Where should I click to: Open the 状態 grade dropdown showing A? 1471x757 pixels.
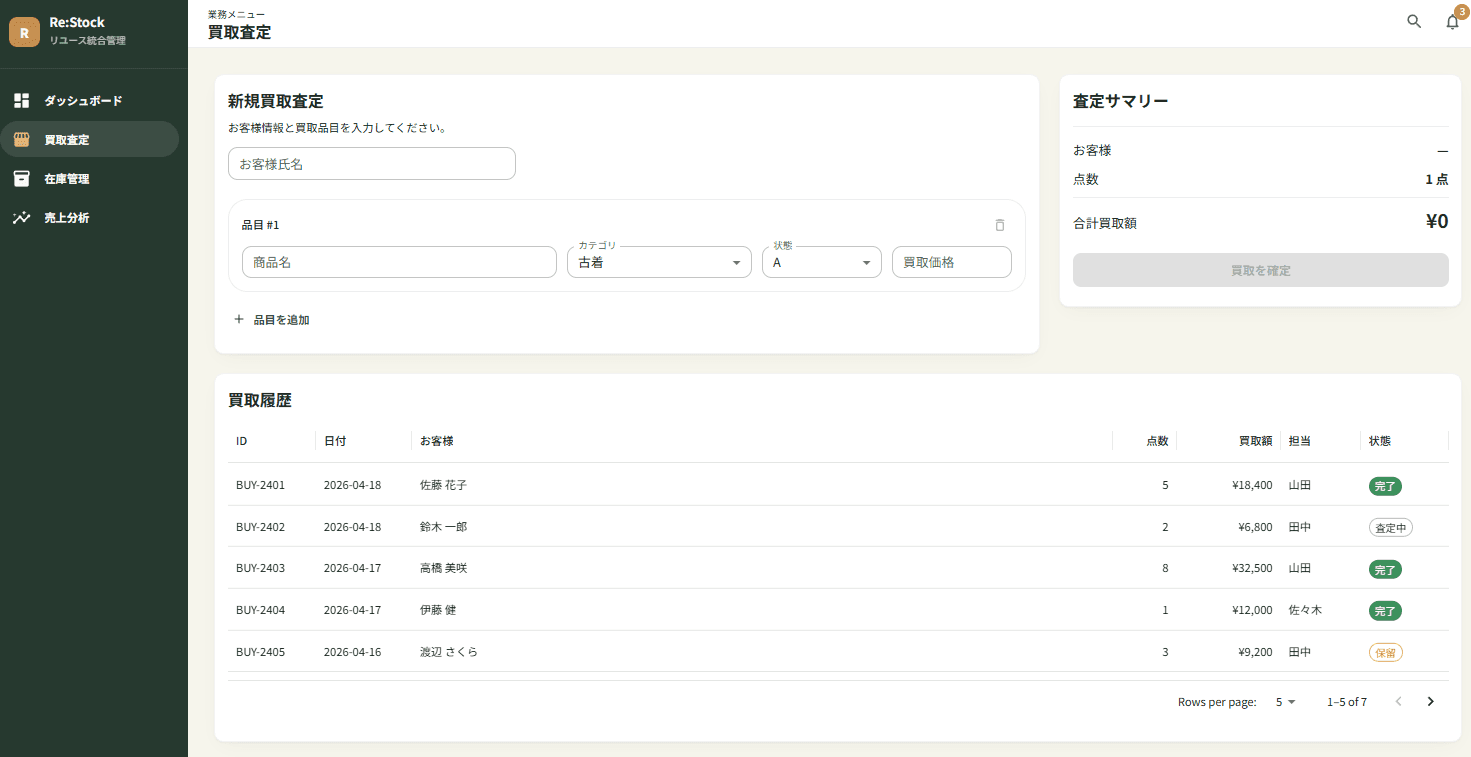click(x=822, y=262)
